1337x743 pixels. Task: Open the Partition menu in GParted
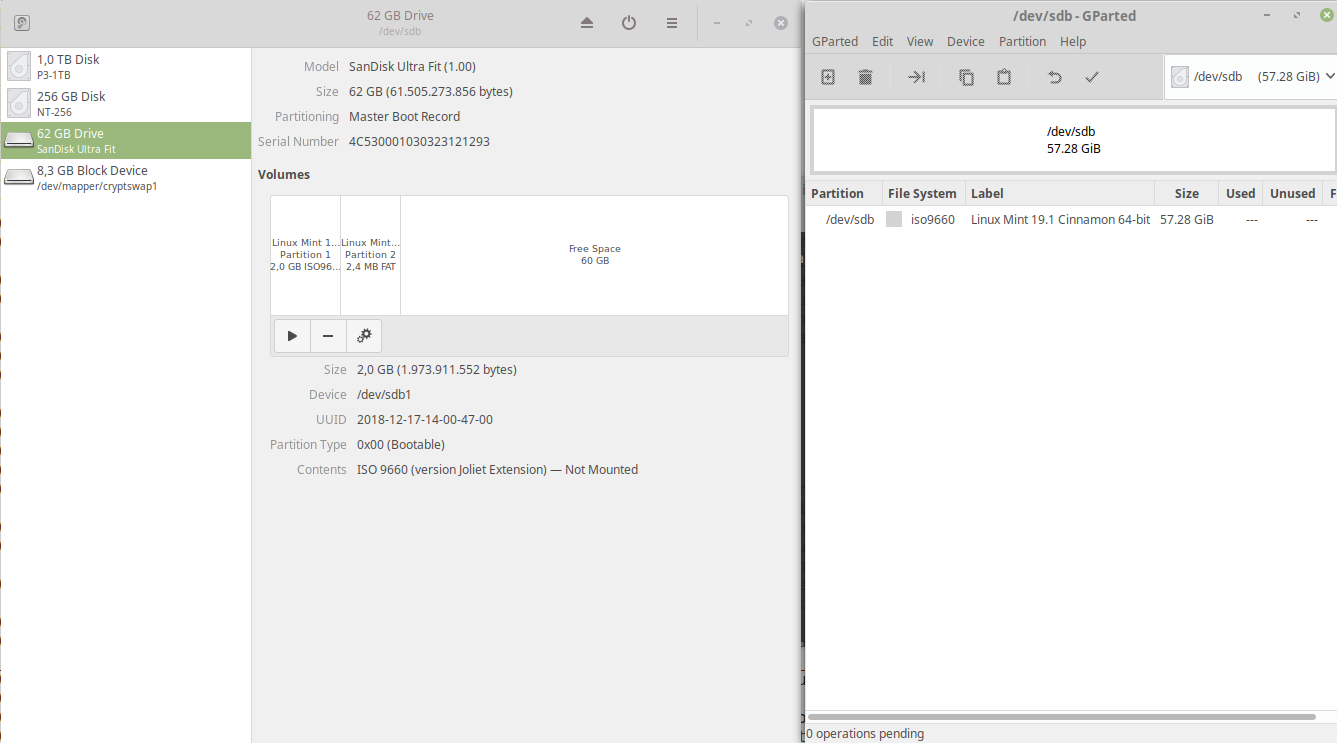click(1022, 41)
